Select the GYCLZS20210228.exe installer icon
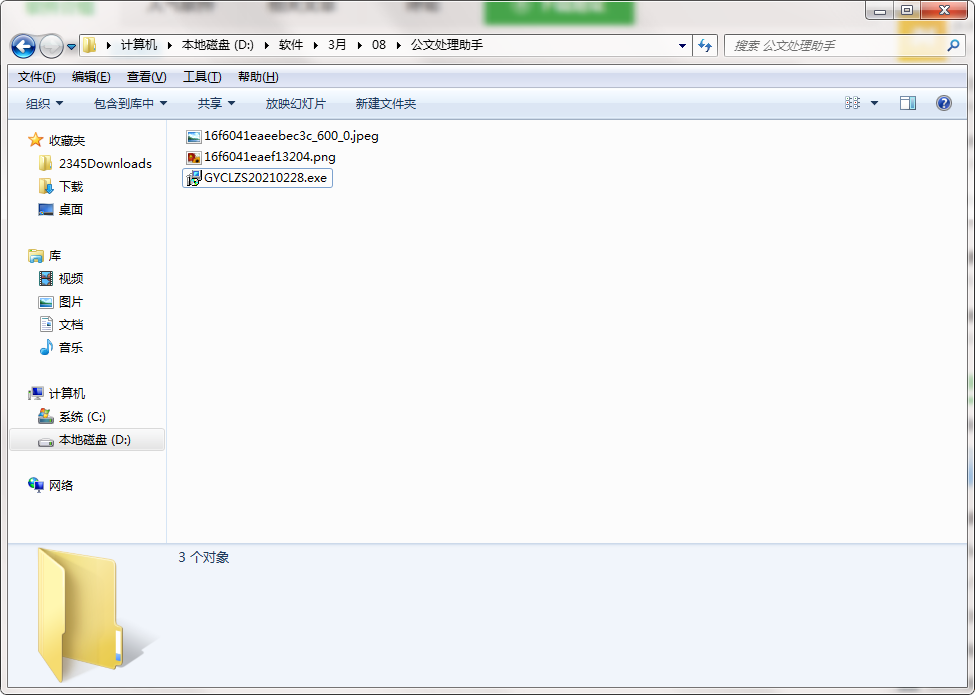 pyautogui.click(x=194, y=178)
